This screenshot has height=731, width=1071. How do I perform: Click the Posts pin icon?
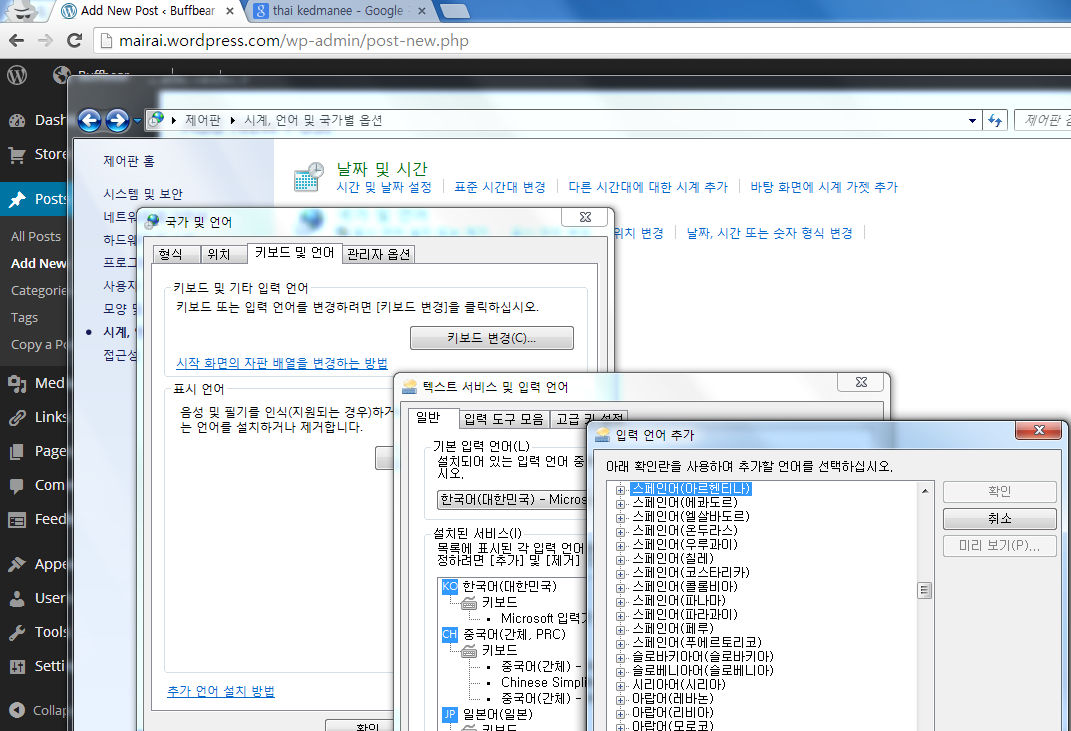[x=17, y=199]
